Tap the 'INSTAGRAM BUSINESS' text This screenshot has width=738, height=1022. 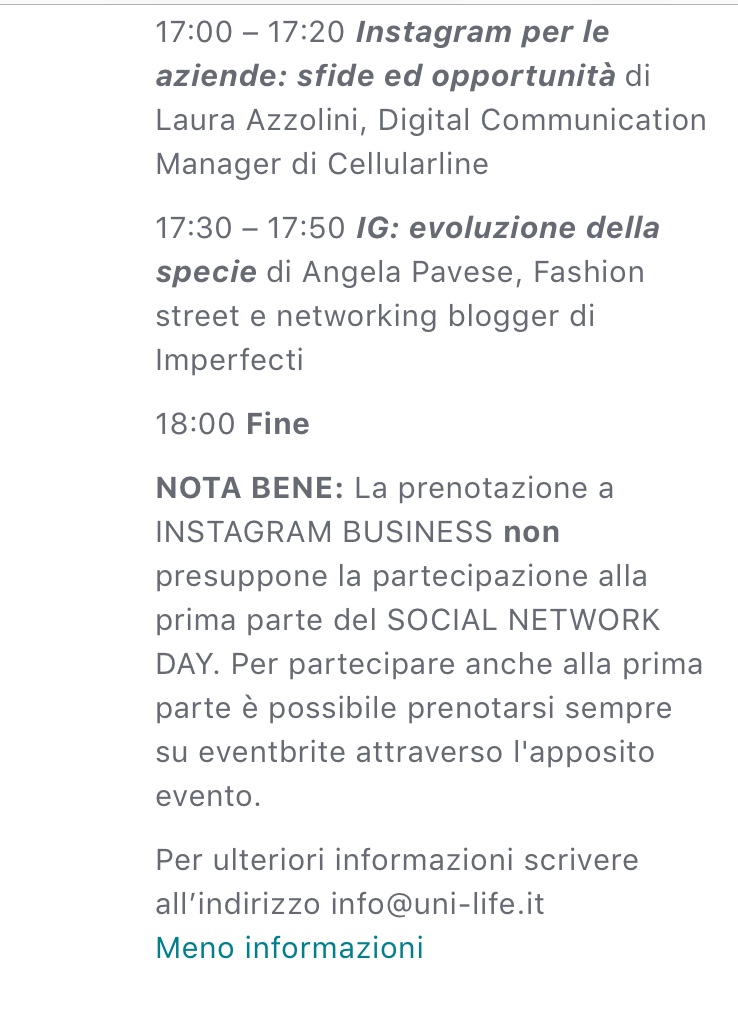coord(324,533)
